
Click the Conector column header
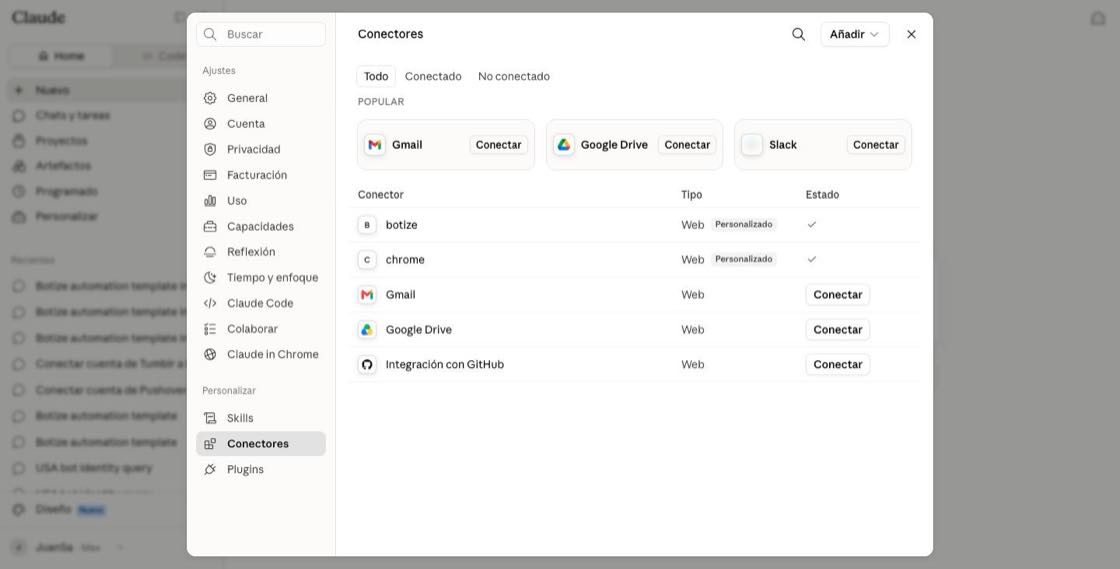coord(381,195)
